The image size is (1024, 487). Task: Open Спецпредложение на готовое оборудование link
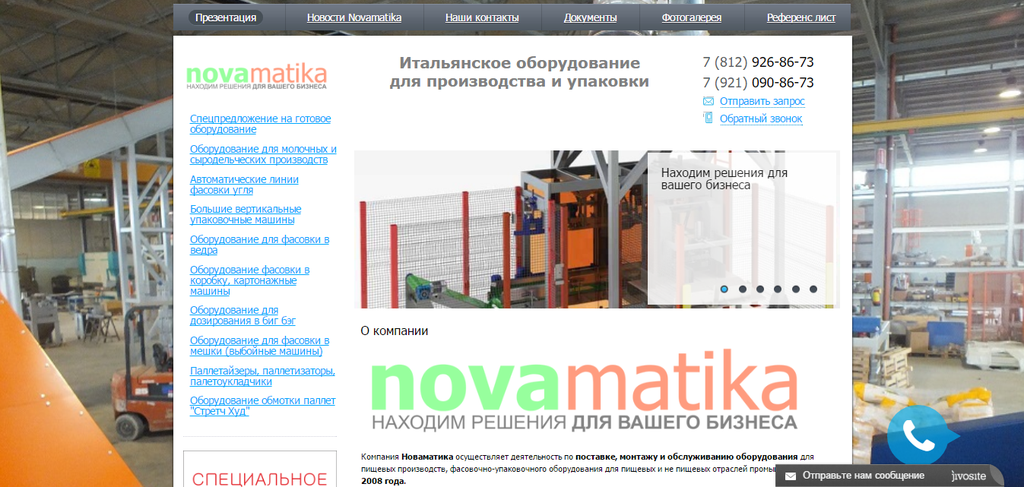pos(261,124)
